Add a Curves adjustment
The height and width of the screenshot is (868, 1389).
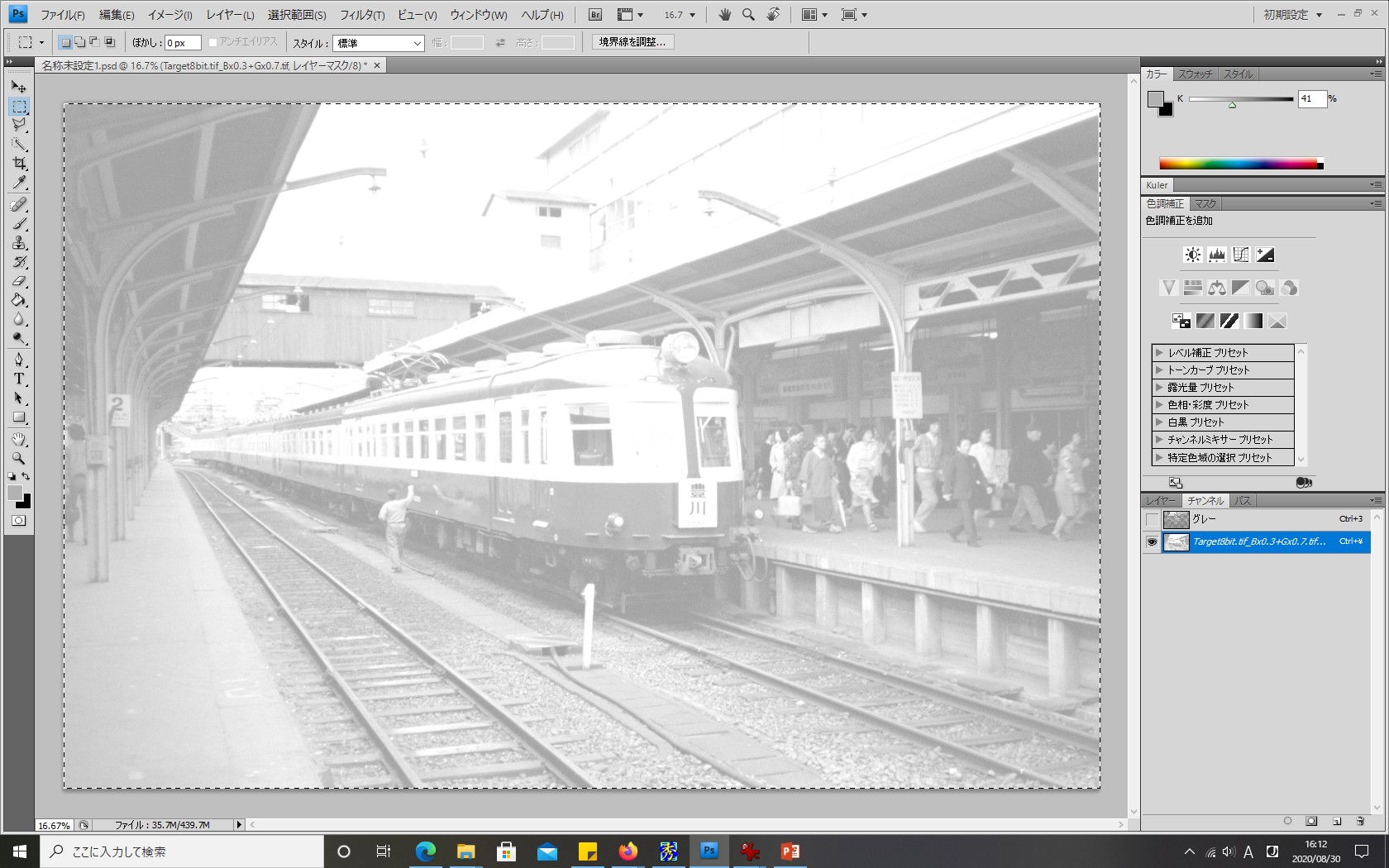click(1240, 255)
